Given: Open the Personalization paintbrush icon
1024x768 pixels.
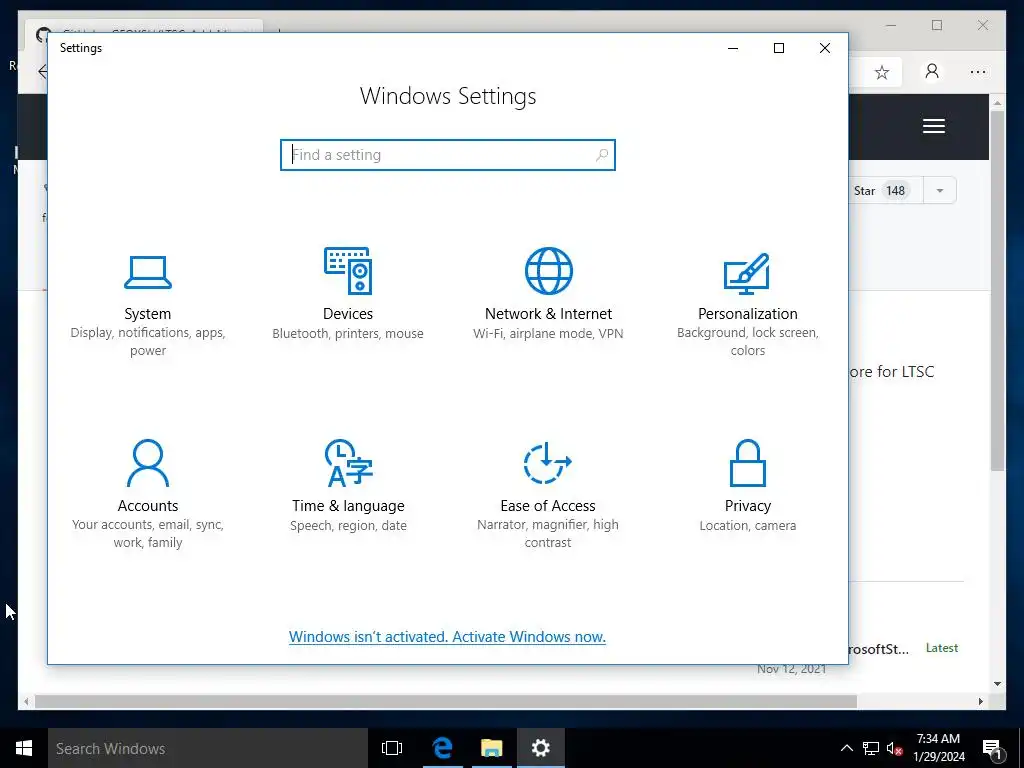Looking at the screenshot, I should click(747, 274).
